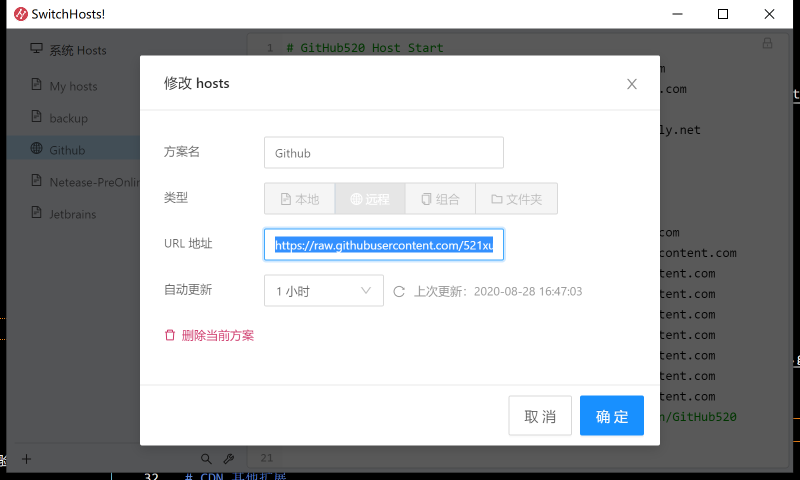Click the trash icon beside 删除当前方案
This screenshot has width=800, height=480.
(170, 335)
